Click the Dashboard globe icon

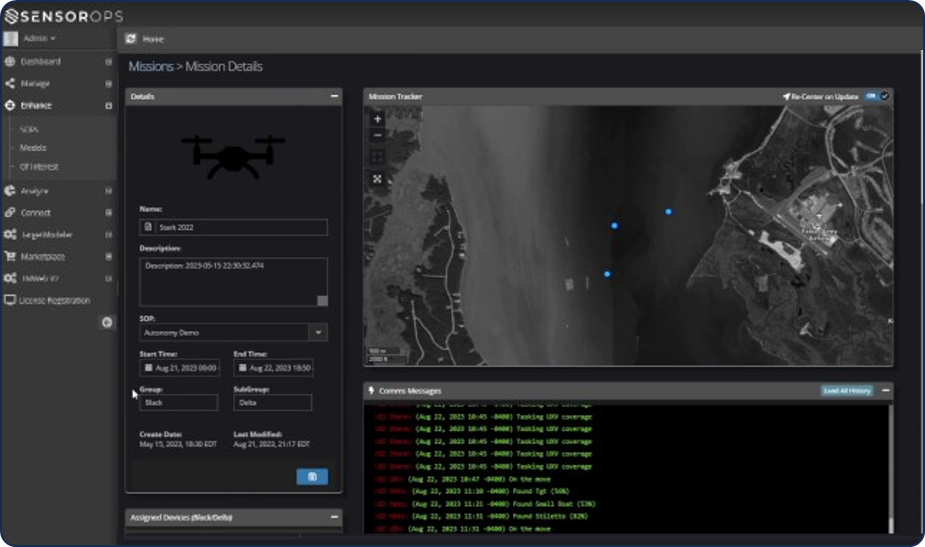coord(10,62)
